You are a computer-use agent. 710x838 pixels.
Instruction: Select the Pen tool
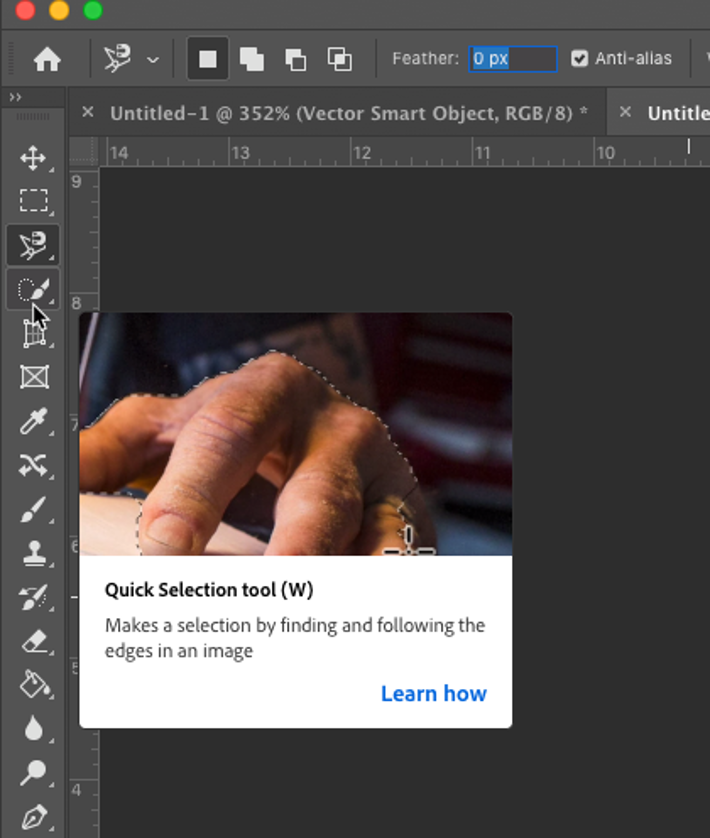point(33,816)
